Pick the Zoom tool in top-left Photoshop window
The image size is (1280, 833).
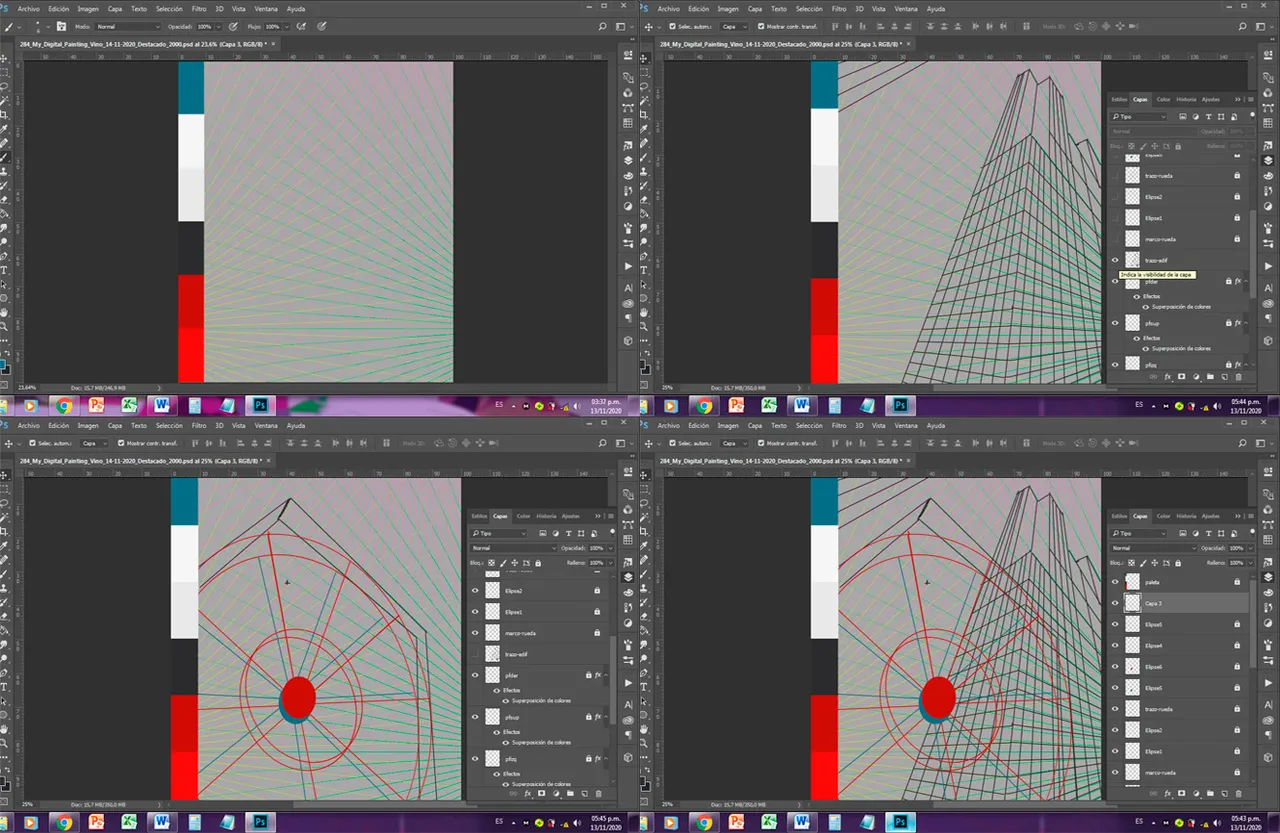point(4,326)
